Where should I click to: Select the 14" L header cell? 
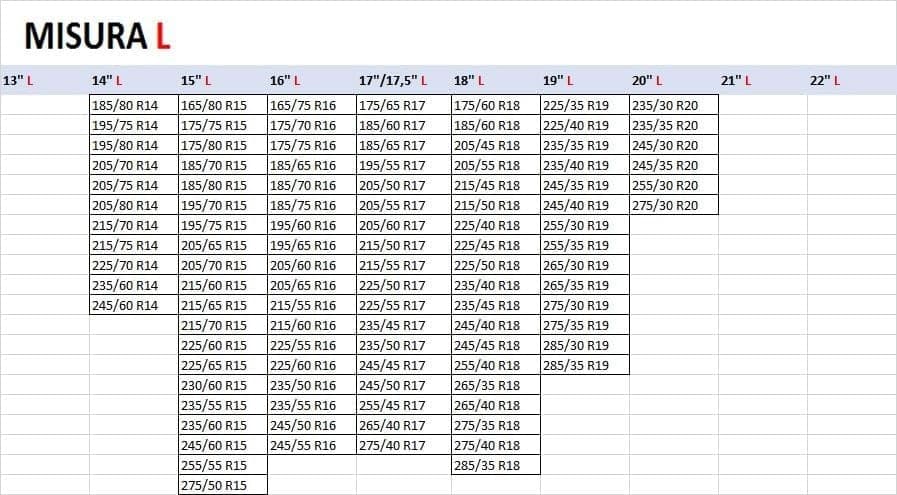[x=134, y=81]
